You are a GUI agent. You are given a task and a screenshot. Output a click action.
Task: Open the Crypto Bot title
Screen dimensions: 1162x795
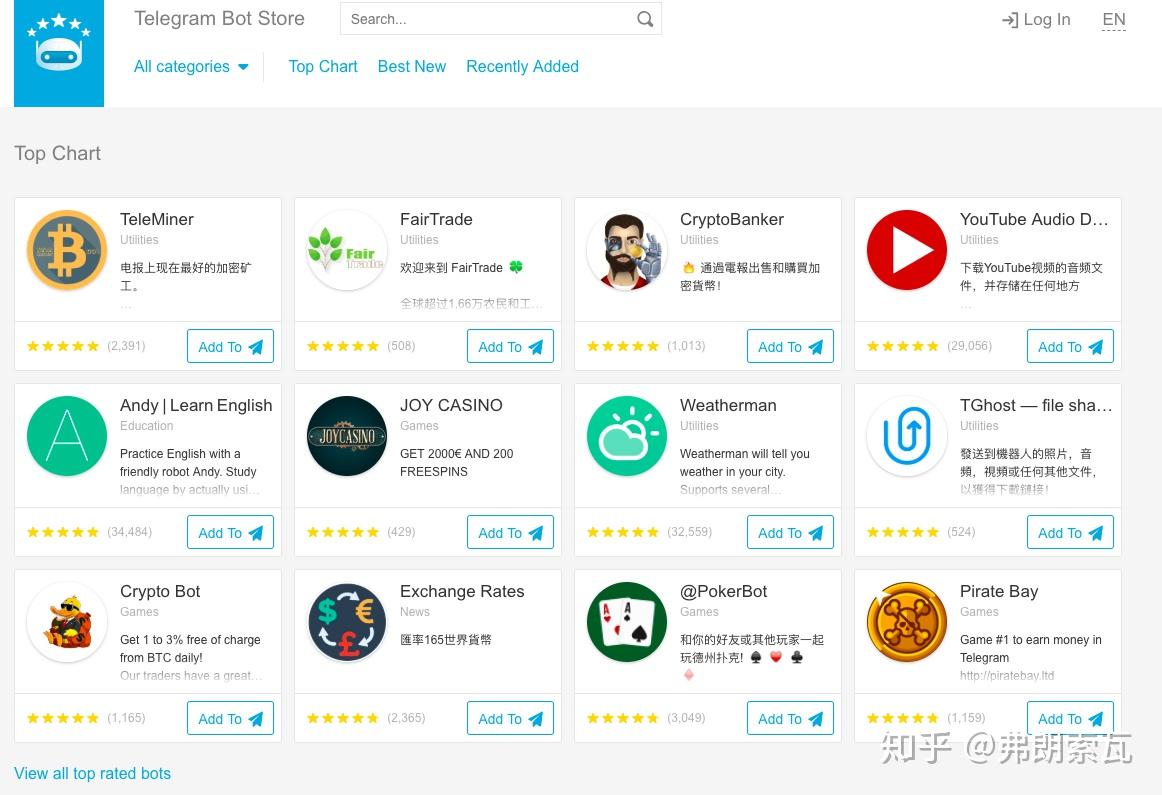(160, 591)
